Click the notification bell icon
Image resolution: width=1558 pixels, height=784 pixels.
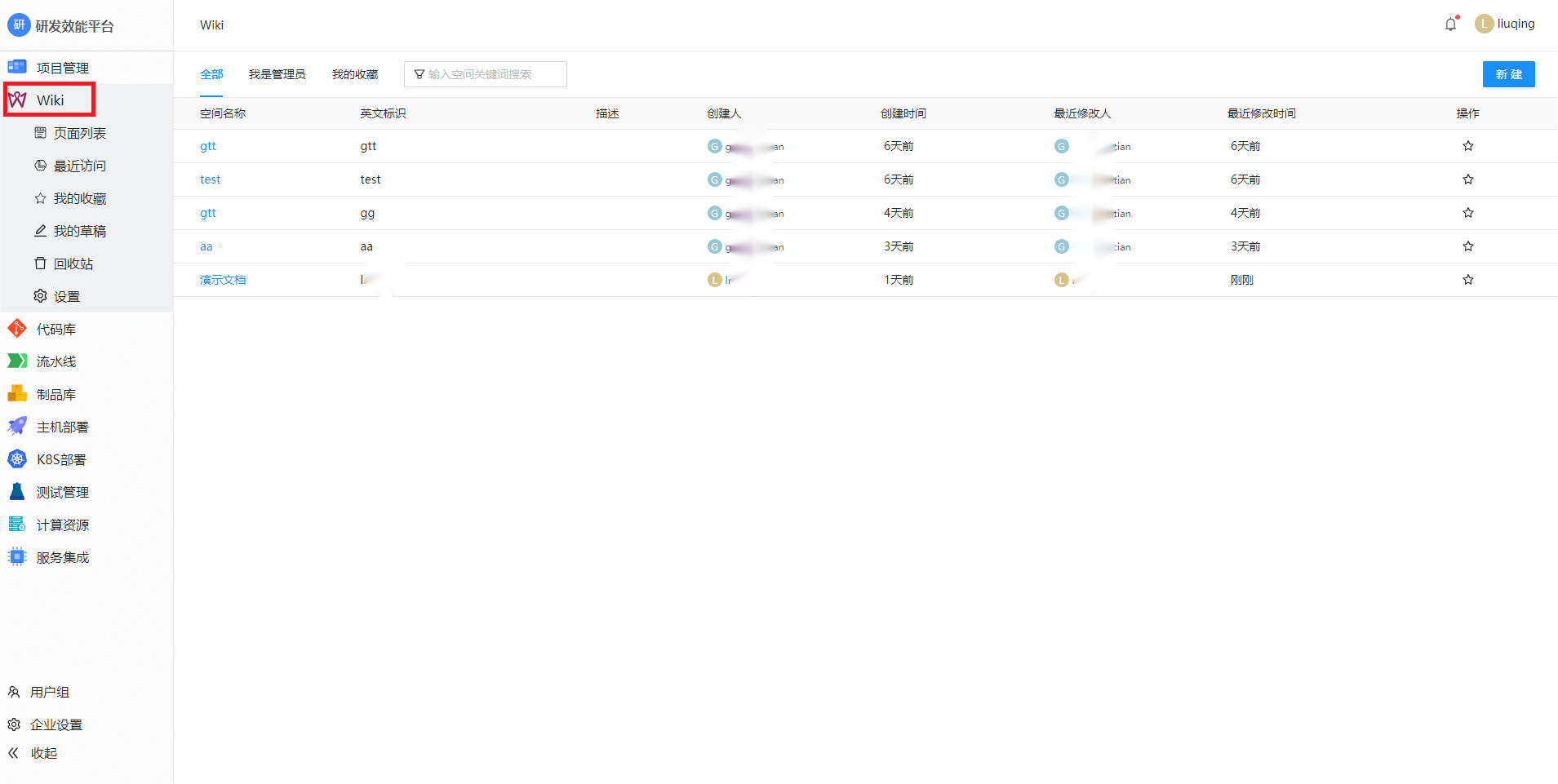click(x=1450, y=24)
